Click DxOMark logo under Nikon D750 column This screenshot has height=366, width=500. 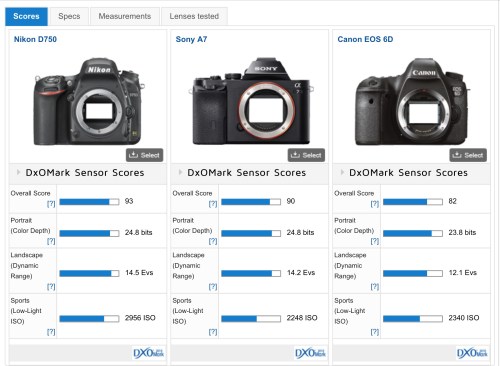click(148, 353)
